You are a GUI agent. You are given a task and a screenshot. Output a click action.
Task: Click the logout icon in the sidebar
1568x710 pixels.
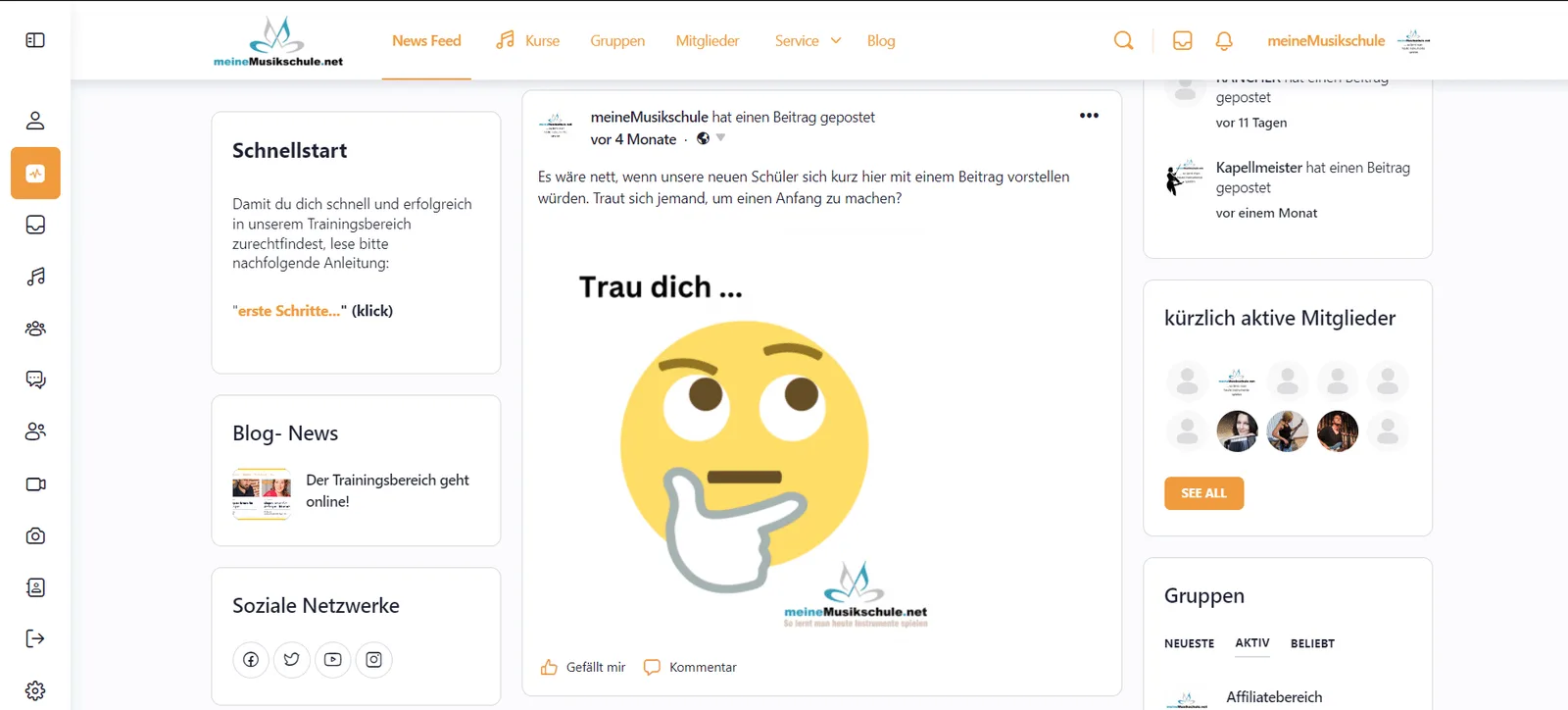(x=35, y=639)
